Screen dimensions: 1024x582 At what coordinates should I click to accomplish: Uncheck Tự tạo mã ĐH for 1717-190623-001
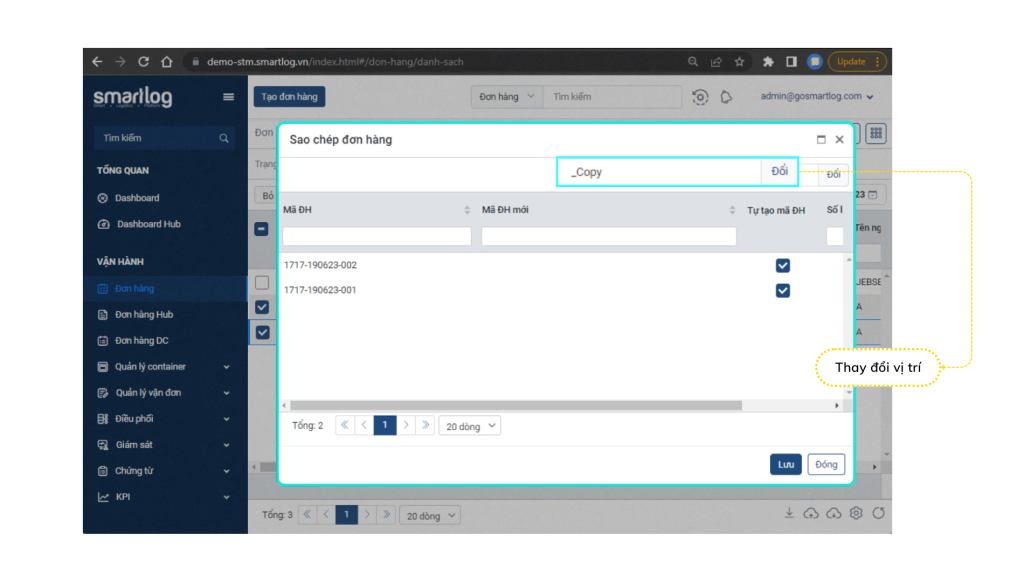point(783,290)
